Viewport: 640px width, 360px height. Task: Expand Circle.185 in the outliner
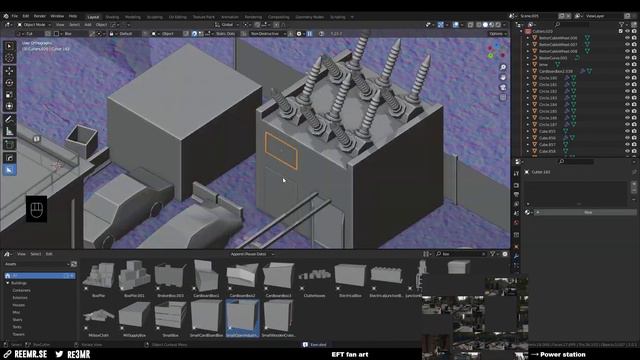(528, 111)
